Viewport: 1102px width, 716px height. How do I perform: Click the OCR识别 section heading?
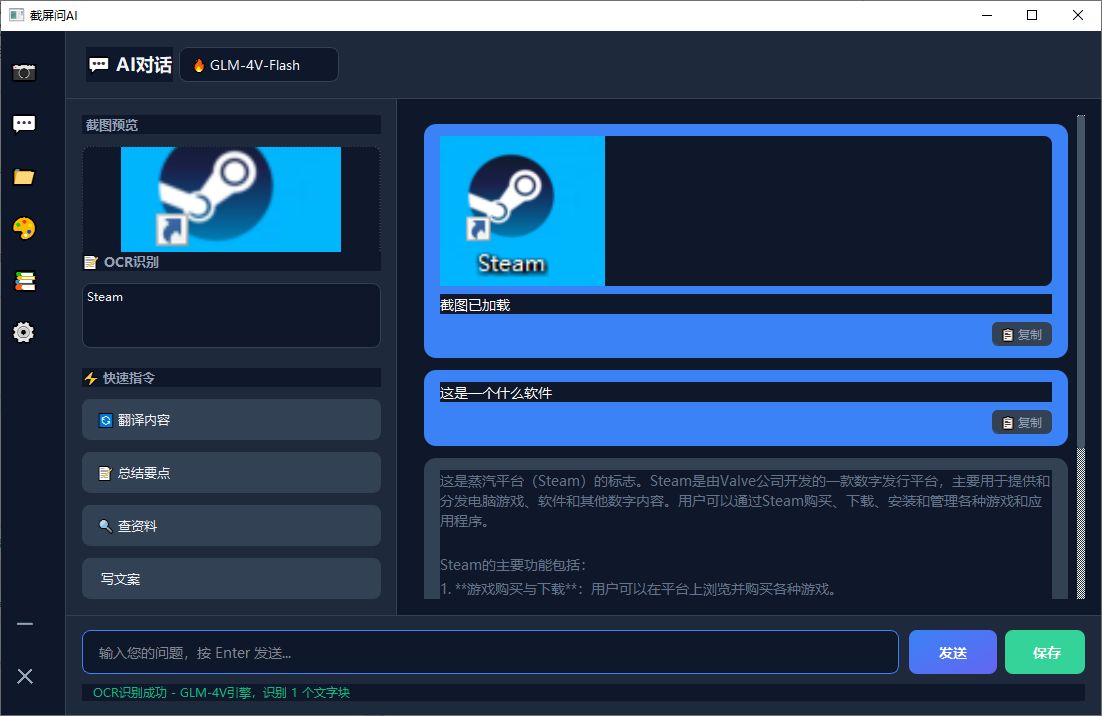pyautogui.click(x=131, y=262)
